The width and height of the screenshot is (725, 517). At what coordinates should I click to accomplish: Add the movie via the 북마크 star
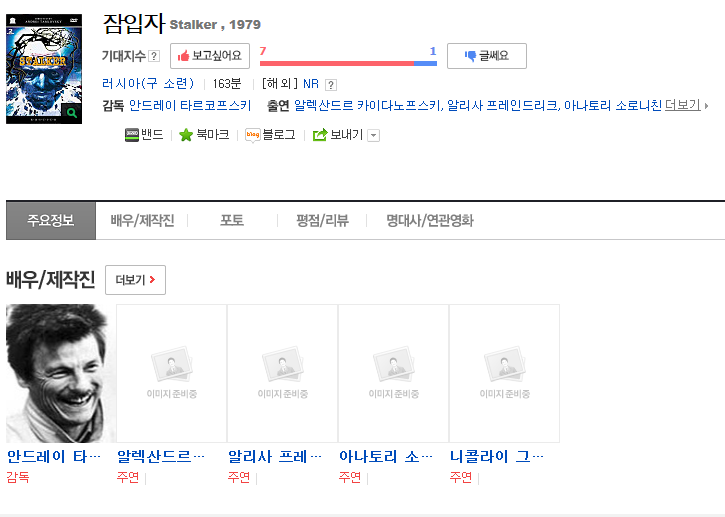tap(204, 135)
